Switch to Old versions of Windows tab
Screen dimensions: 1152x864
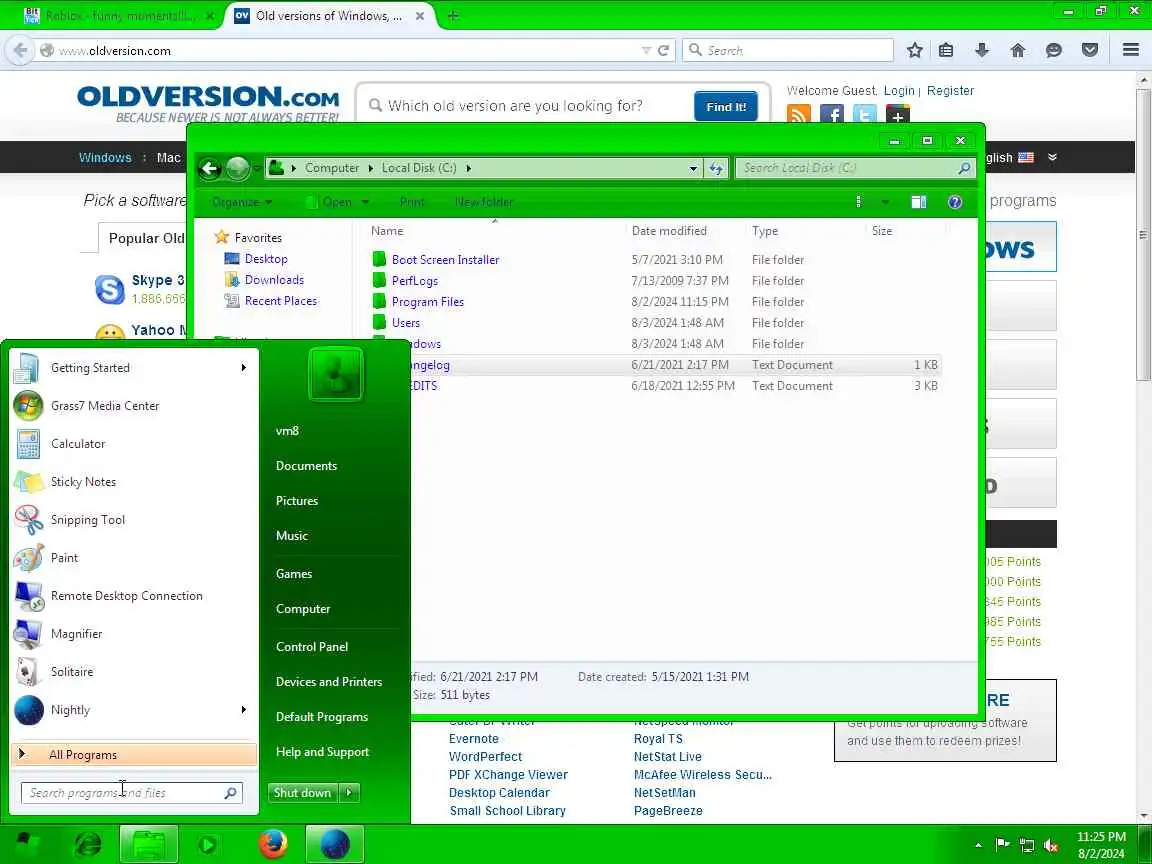(328, 15)
